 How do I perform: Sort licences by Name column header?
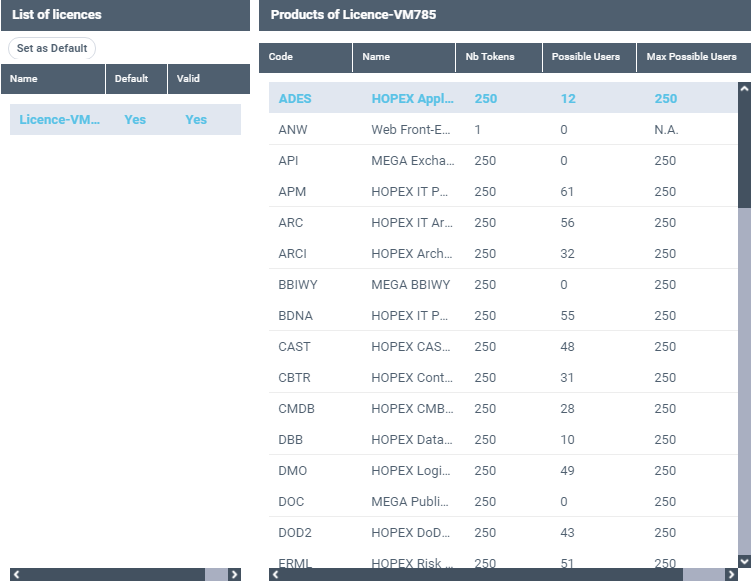coord(52,79)
